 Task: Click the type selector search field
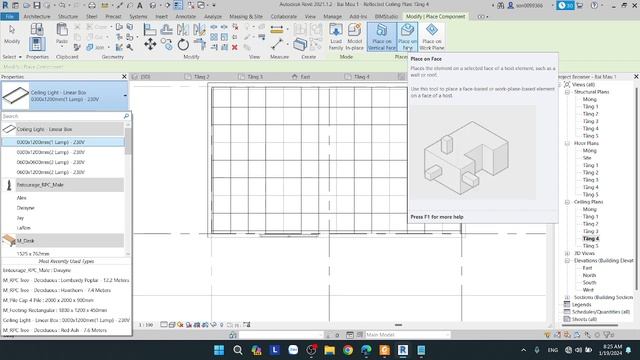tap(62, 116)
